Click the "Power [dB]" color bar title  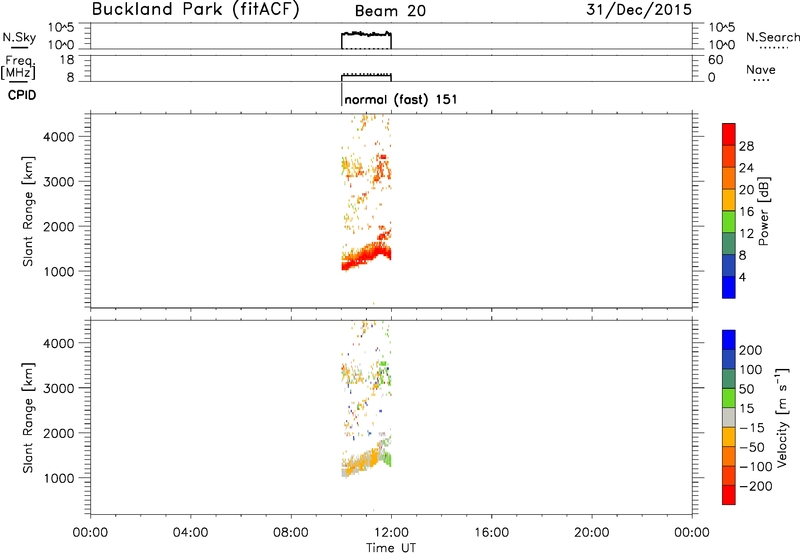coord(764,211)
